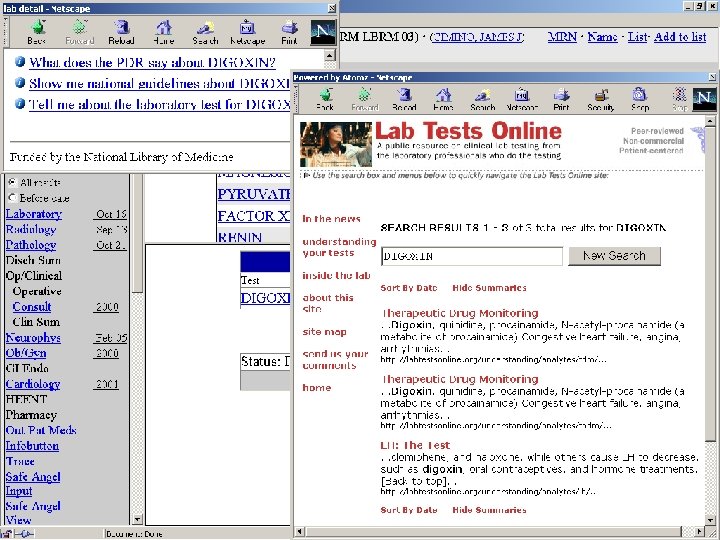The image size is (720, 540).
Task: Open understanding your tests menu item
Action: 339,247
